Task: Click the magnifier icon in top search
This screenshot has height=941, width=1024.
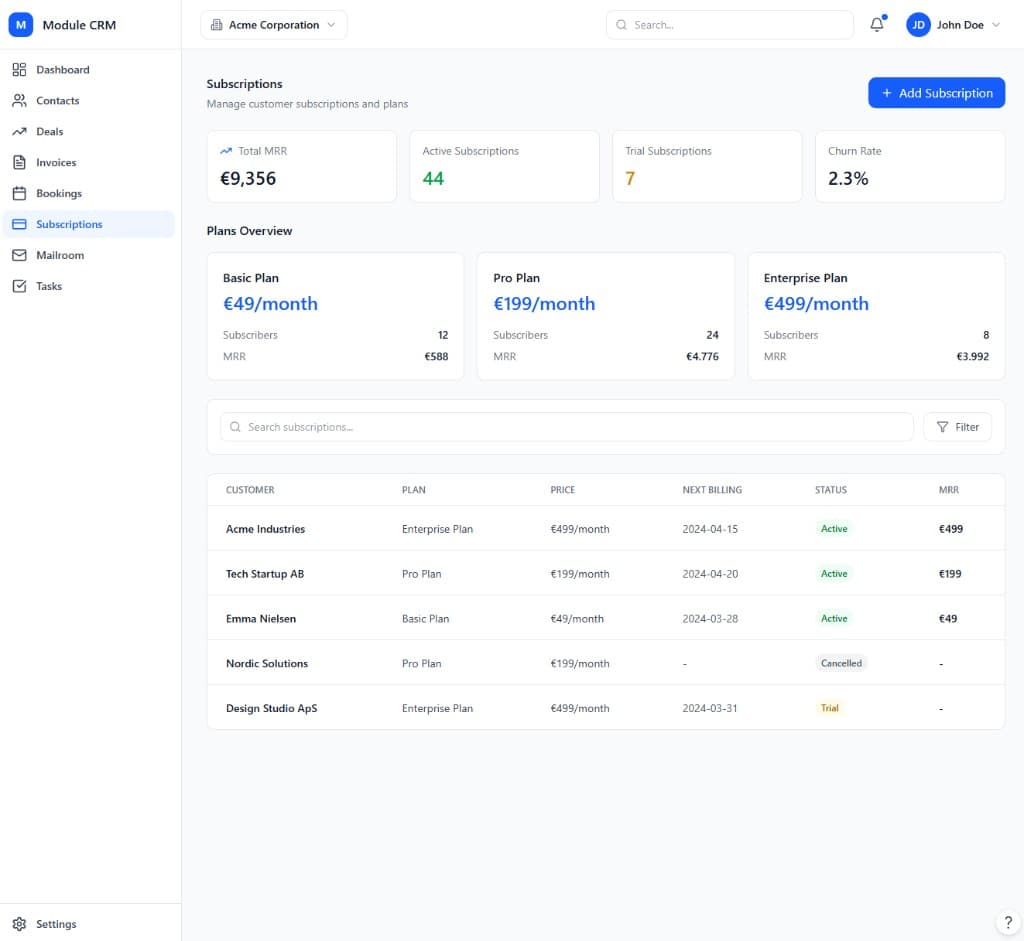Action: click(622, 25)
